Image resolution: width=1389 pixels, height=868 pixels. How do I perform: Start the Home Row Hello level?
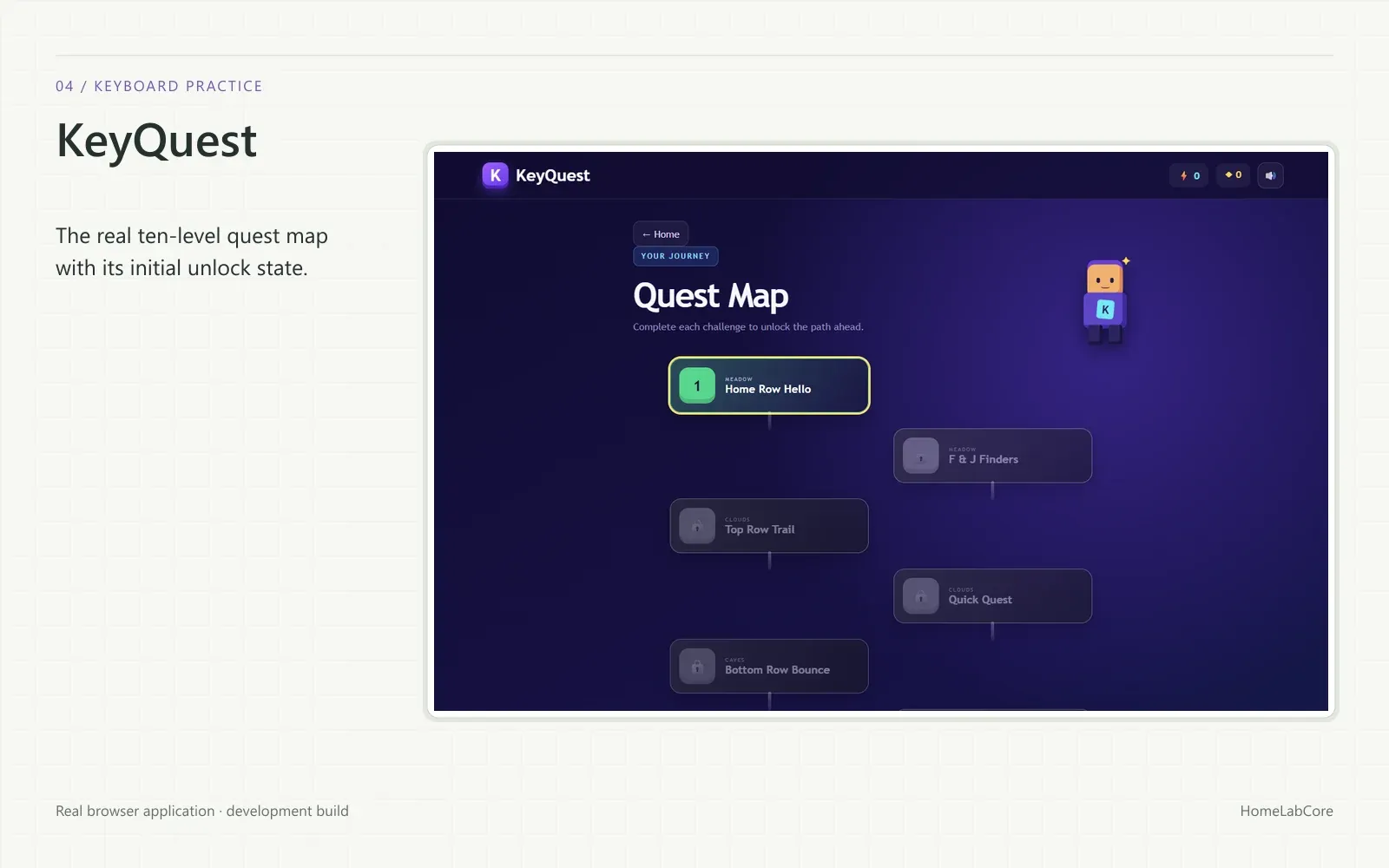coord(769,385)
